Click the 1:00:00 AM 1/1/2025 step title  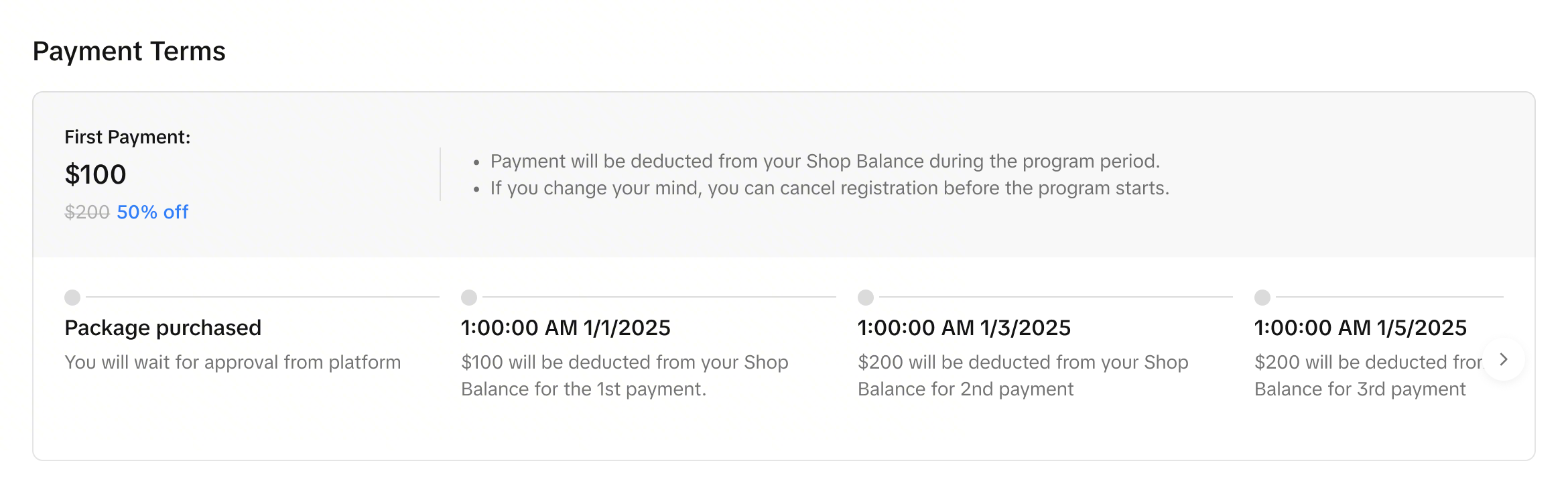pyautogui.click(x=566, y=328)
